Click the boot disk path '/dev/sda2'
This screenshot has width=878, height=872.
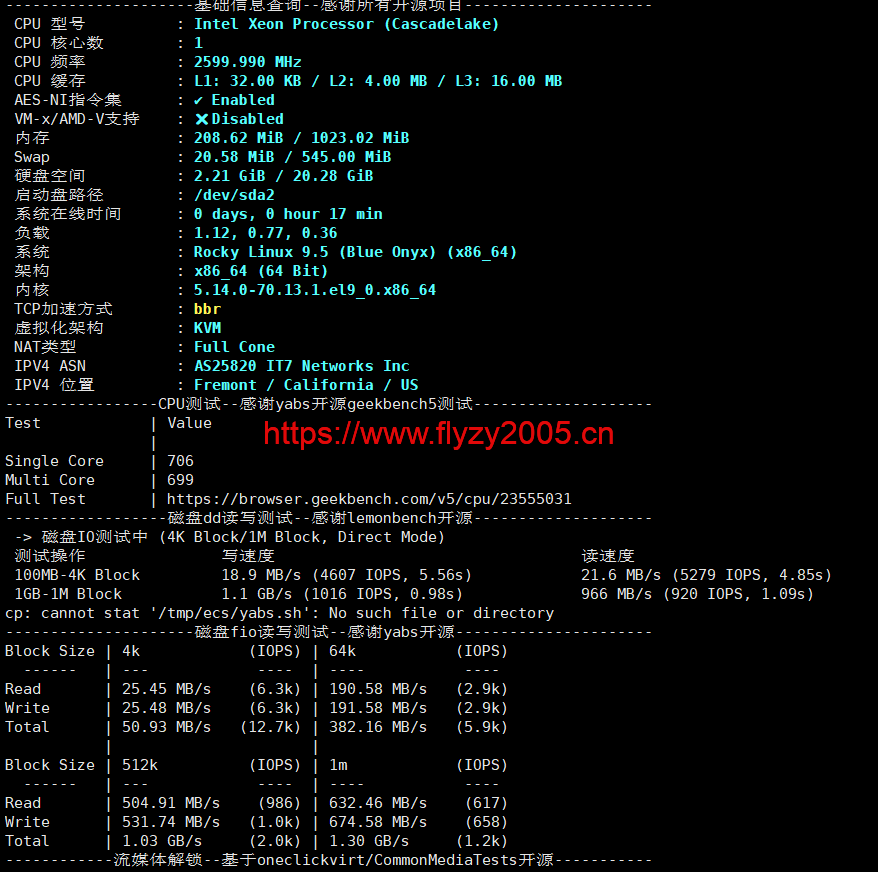coord(234,195)
